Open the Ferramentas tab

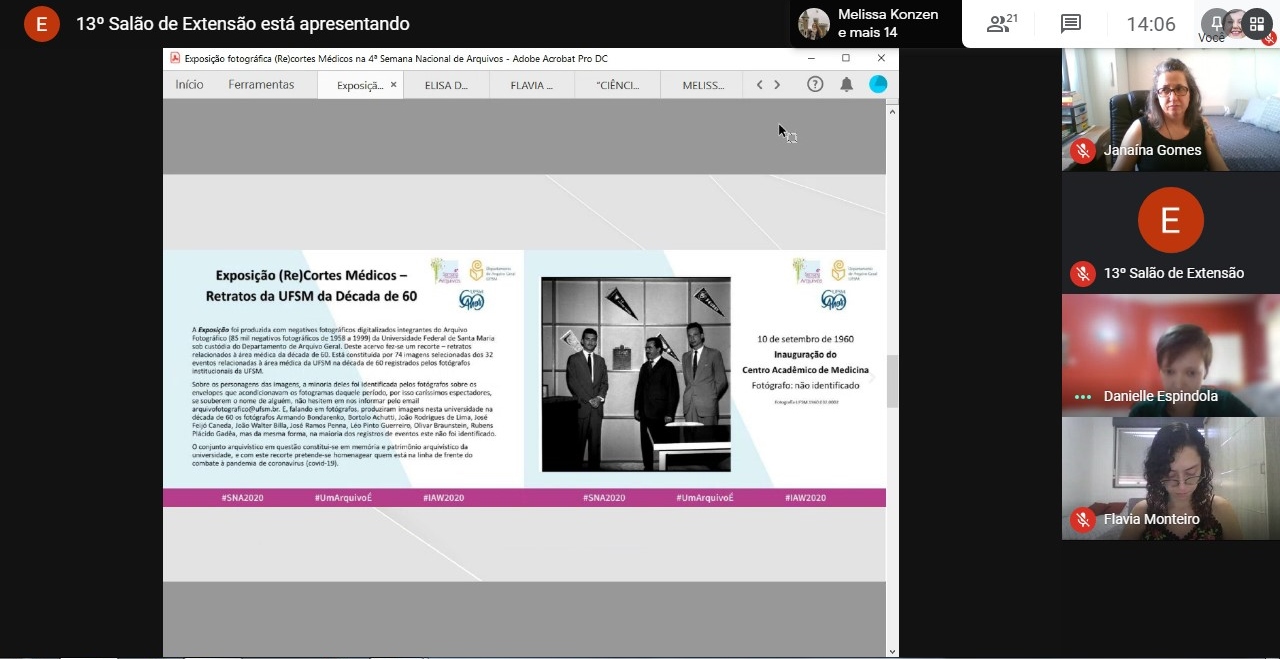tap(261, 85)
